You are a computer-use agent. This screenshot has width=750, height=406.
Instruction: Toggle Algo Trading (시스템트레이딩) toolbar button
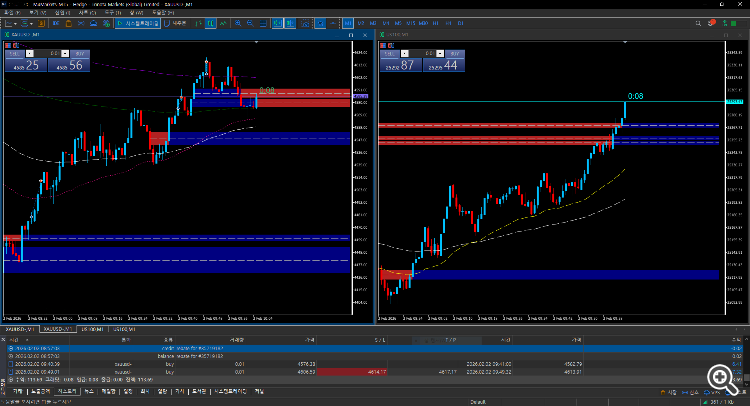coord(138,23)
